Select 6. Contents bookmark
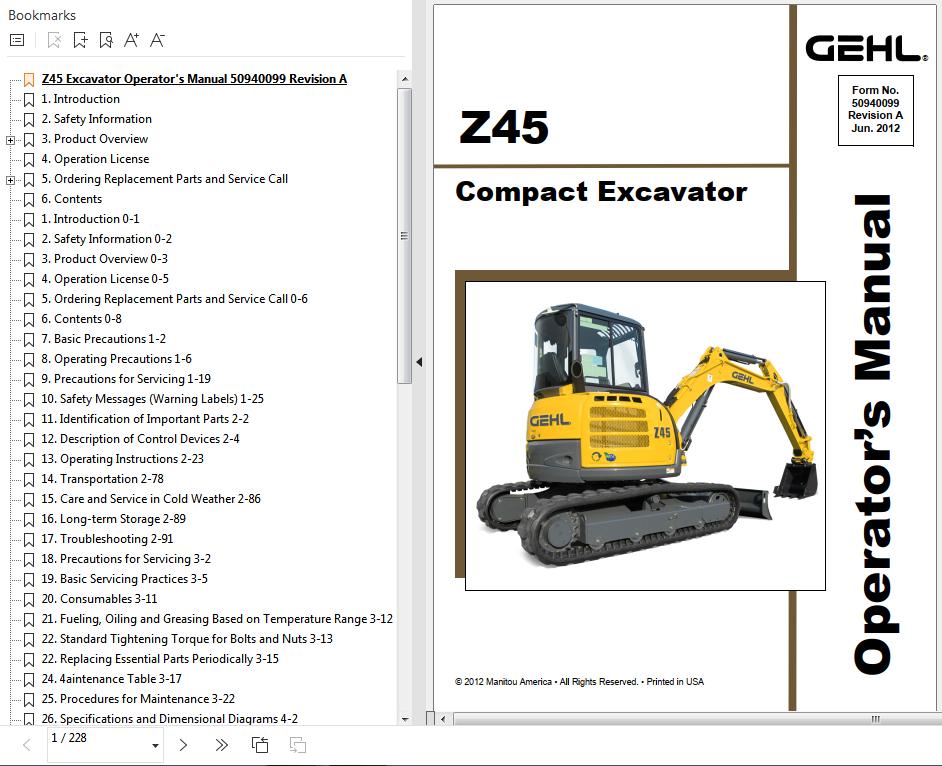This screenshot has height=766, width=942. (71, 199)
